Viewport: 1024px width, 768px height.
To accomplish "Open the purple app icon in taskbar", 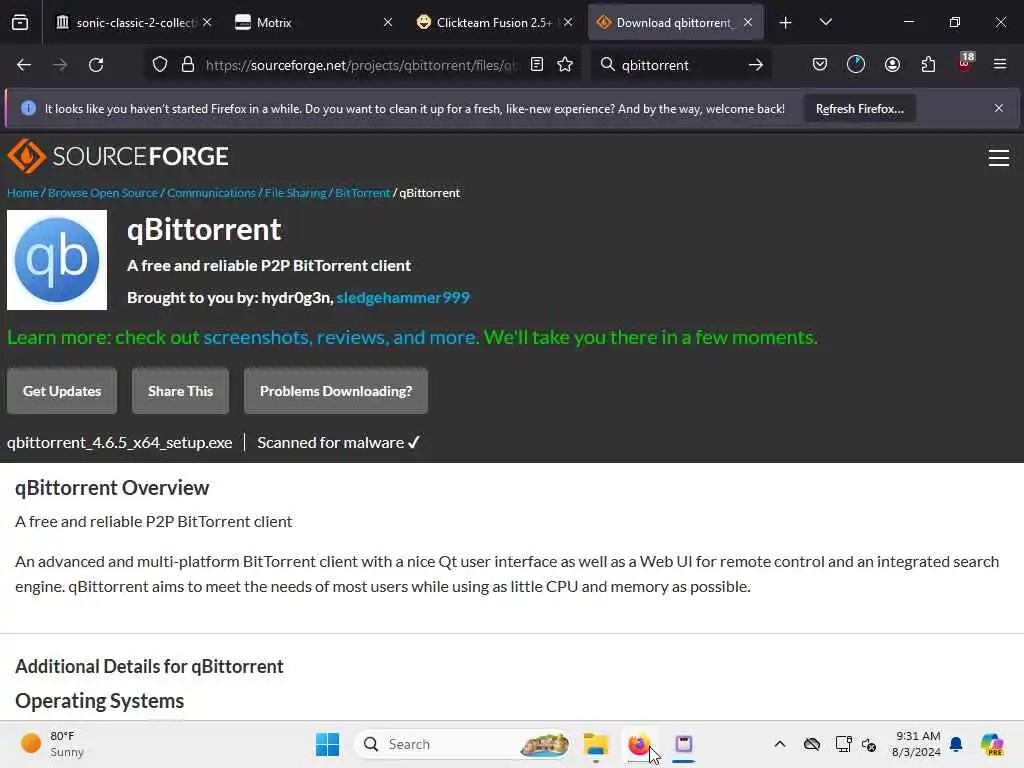I will pos(683,744).
